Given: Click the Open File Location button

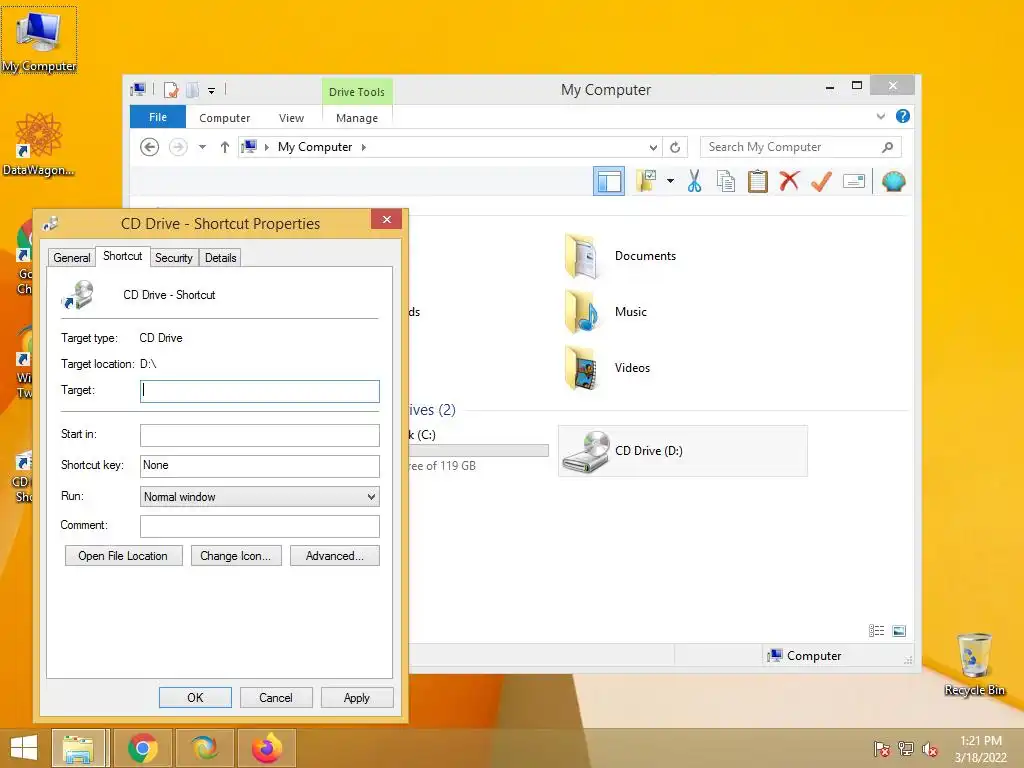Looking at the screenshot, I should pos(123,556).
